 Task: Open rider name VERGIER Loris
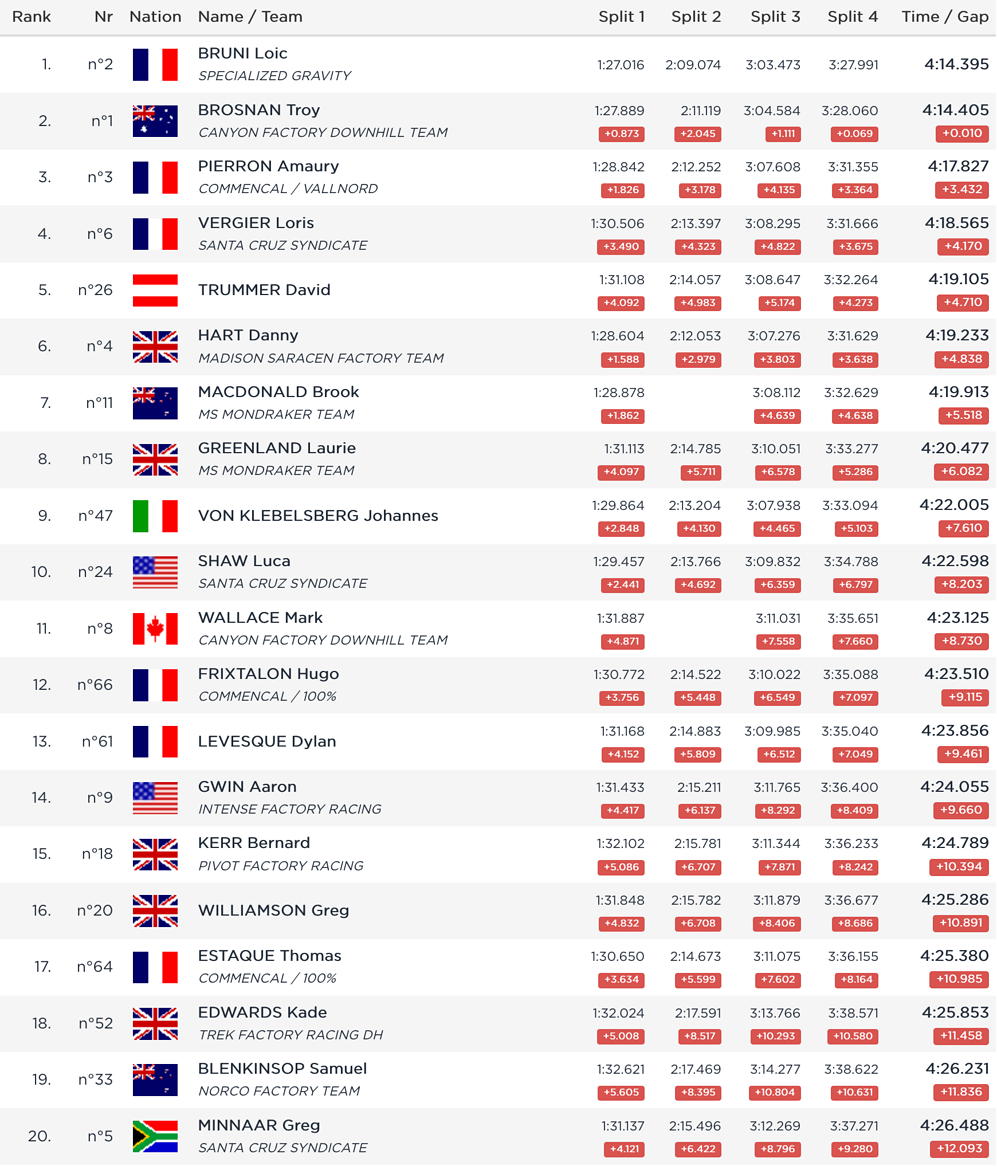click(x=256, y=223)
